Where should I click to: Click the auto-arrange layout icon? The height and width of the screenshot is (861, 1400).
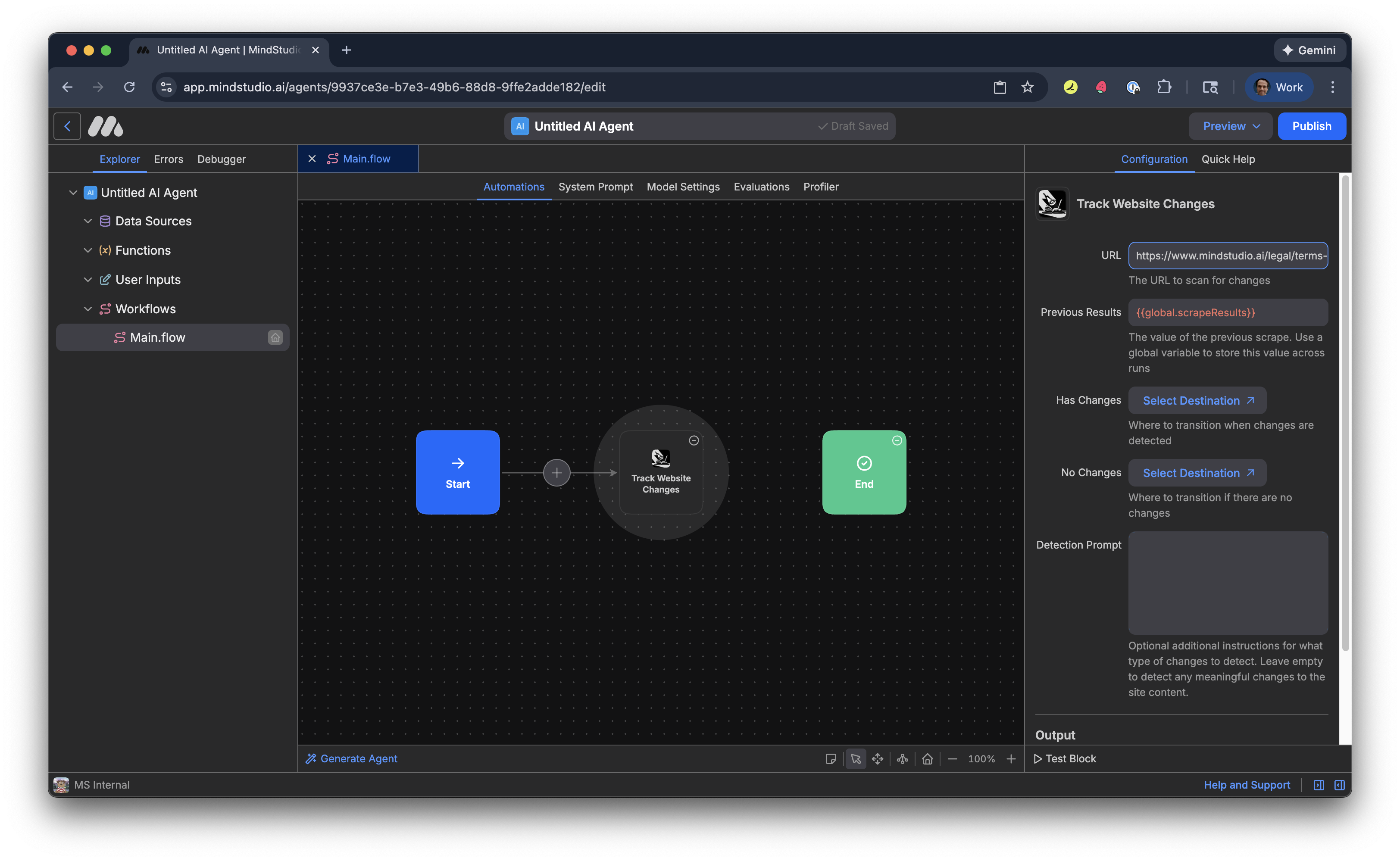point(903,758)
